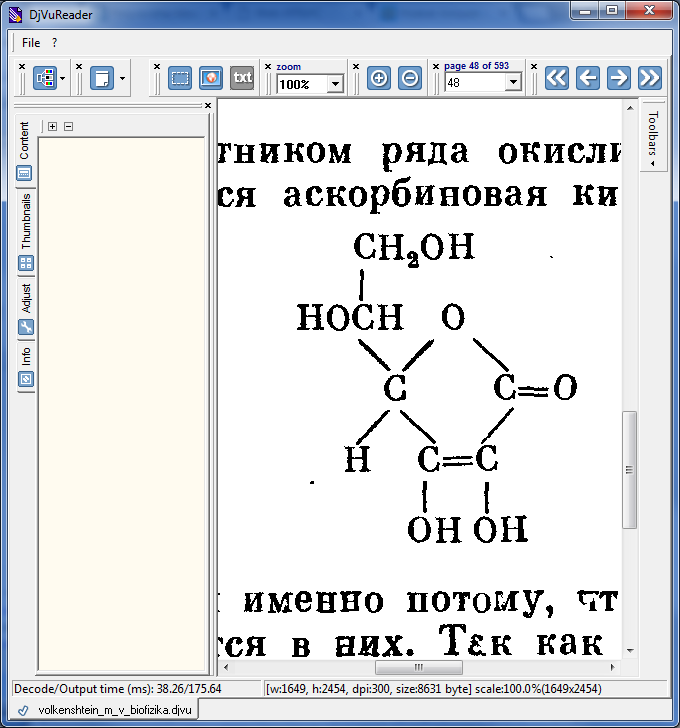
Task: Switch to the Thumbnails side tab
Action: click(x=26, y=222)
